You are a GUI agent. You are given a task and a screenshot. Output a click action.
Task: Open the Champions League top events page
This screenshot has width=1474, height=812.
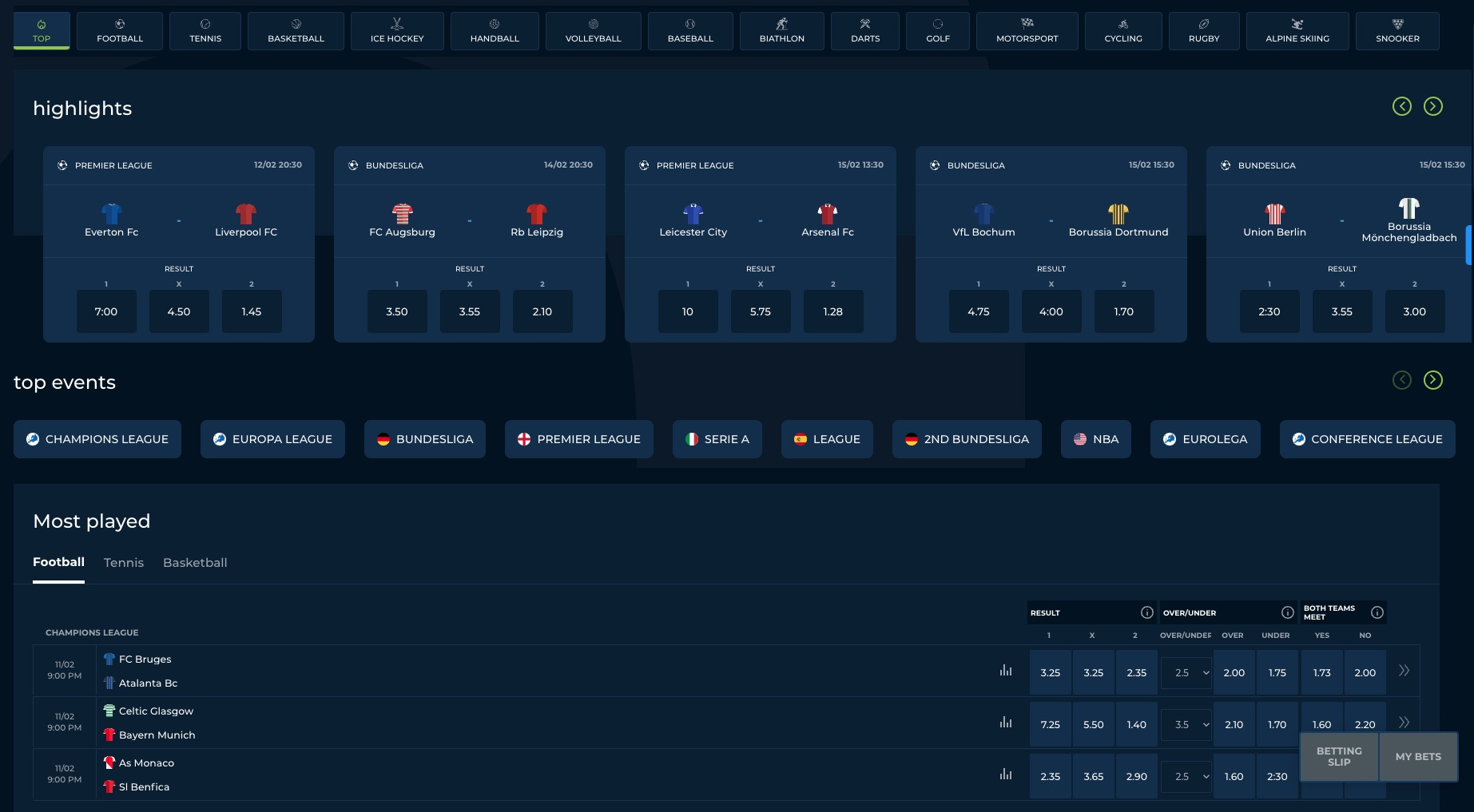[97, 439]
